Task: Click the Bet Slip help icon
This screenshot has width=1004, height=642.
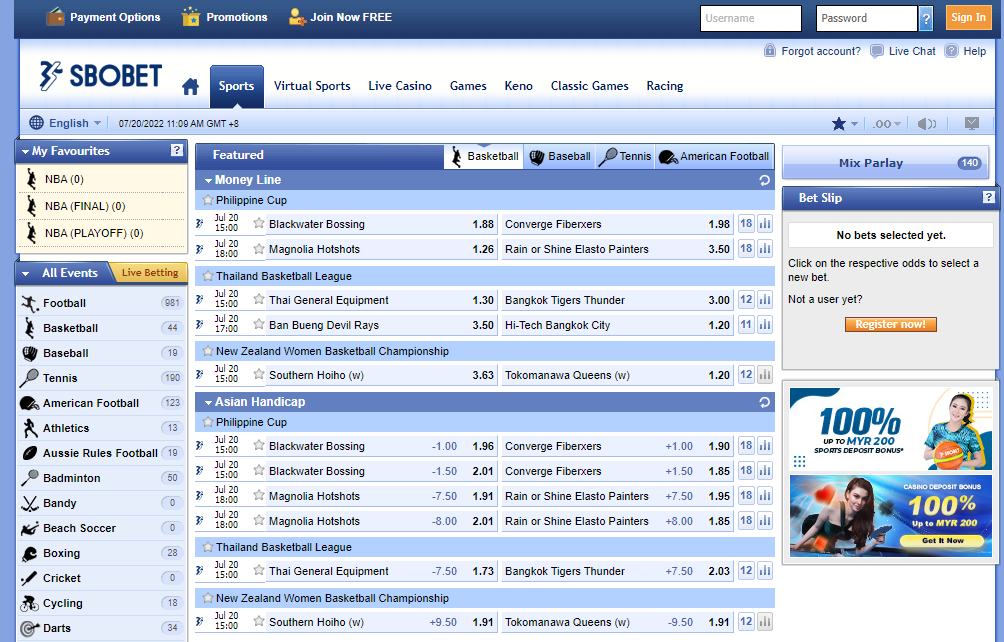Action: [x=989, y=198]
